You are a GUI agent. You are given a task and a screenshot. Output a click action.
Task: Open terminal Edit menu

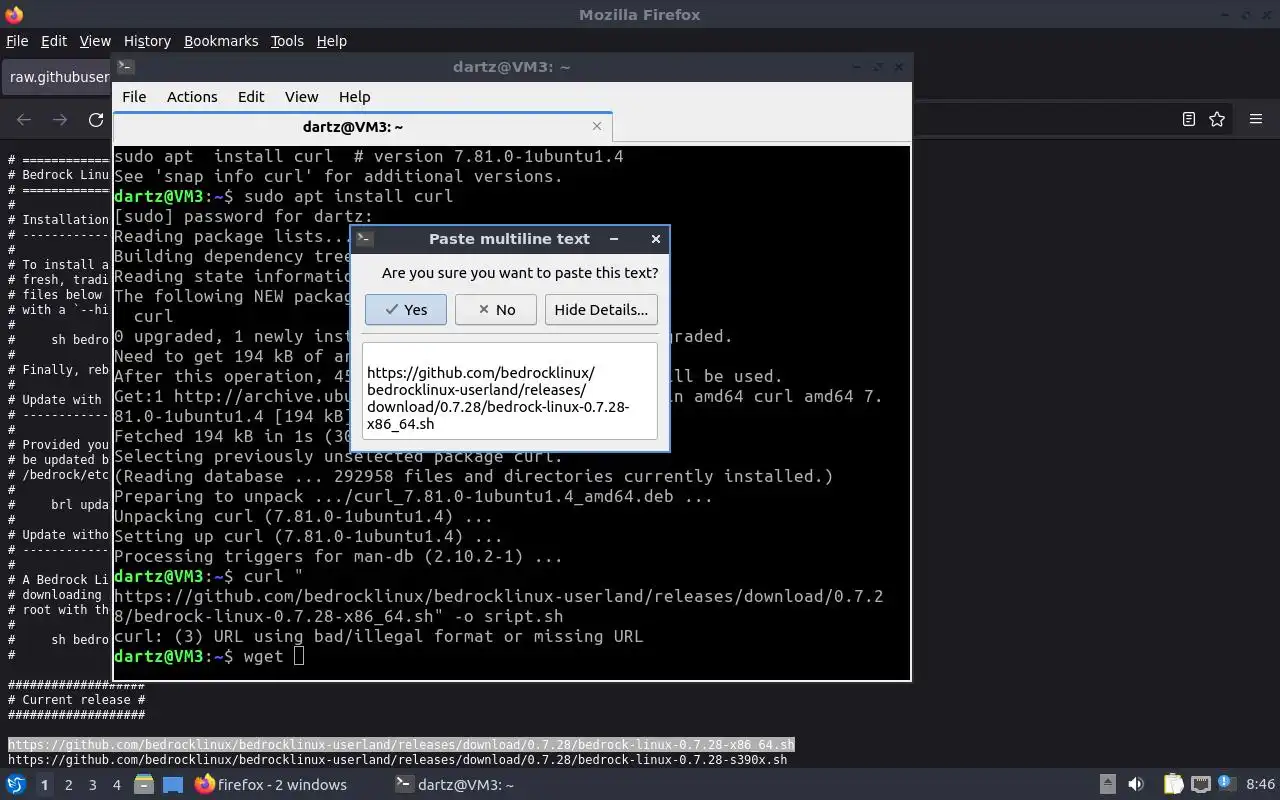click(x=251, y=97)
